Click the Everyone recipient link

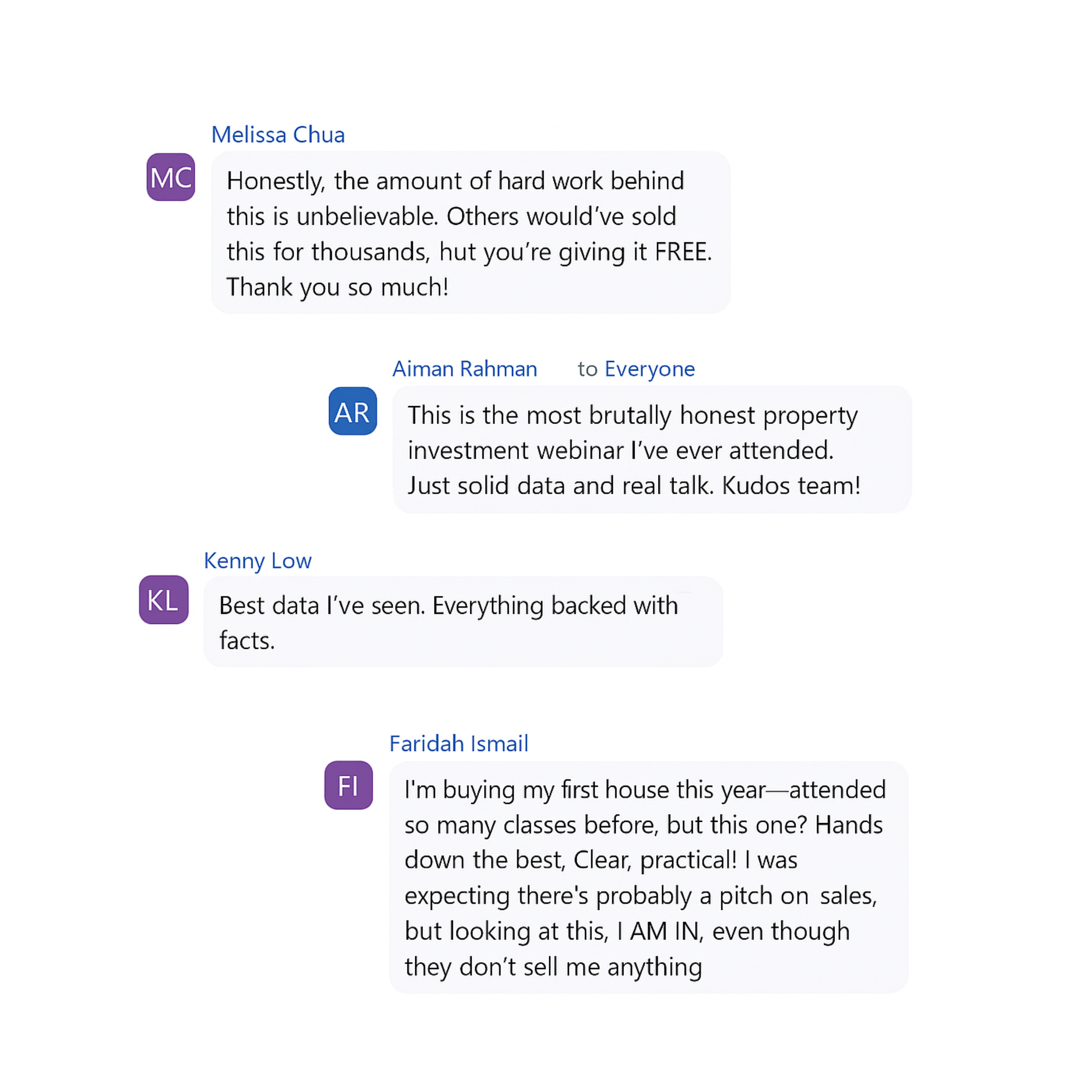pyautogui.click(x=649, y=369)
